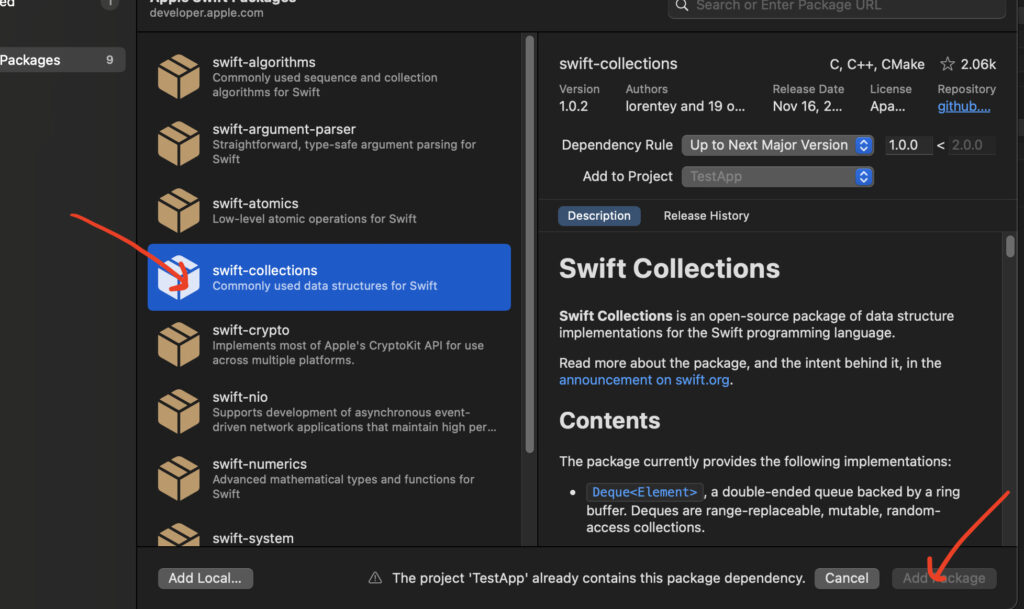Click the Cancel button
Image resolution: width=1024 pixels, height=609 pixels.
tap(846, 578)
